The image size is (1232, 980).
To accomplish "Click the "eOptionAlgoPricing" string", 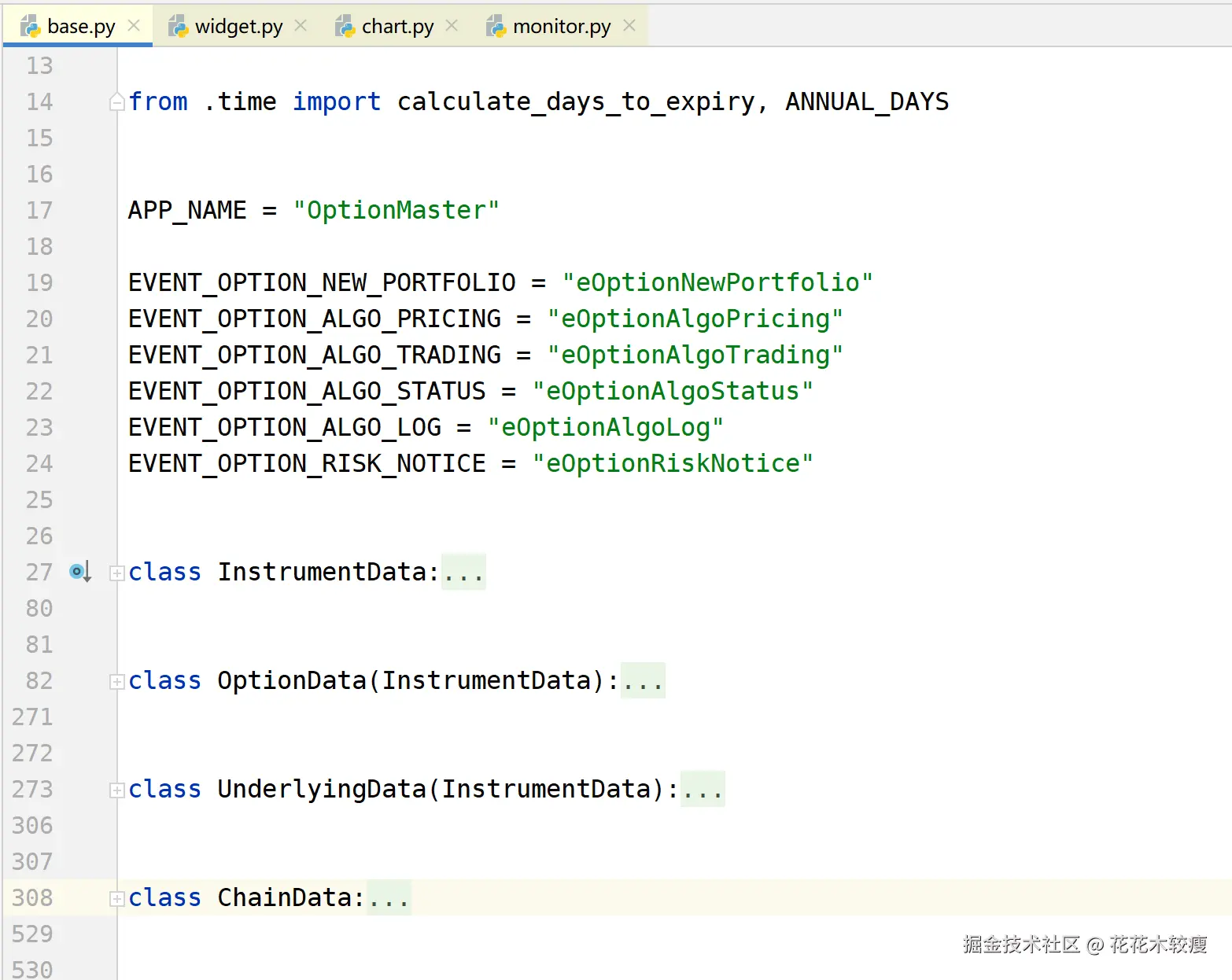I will [695, 319].
